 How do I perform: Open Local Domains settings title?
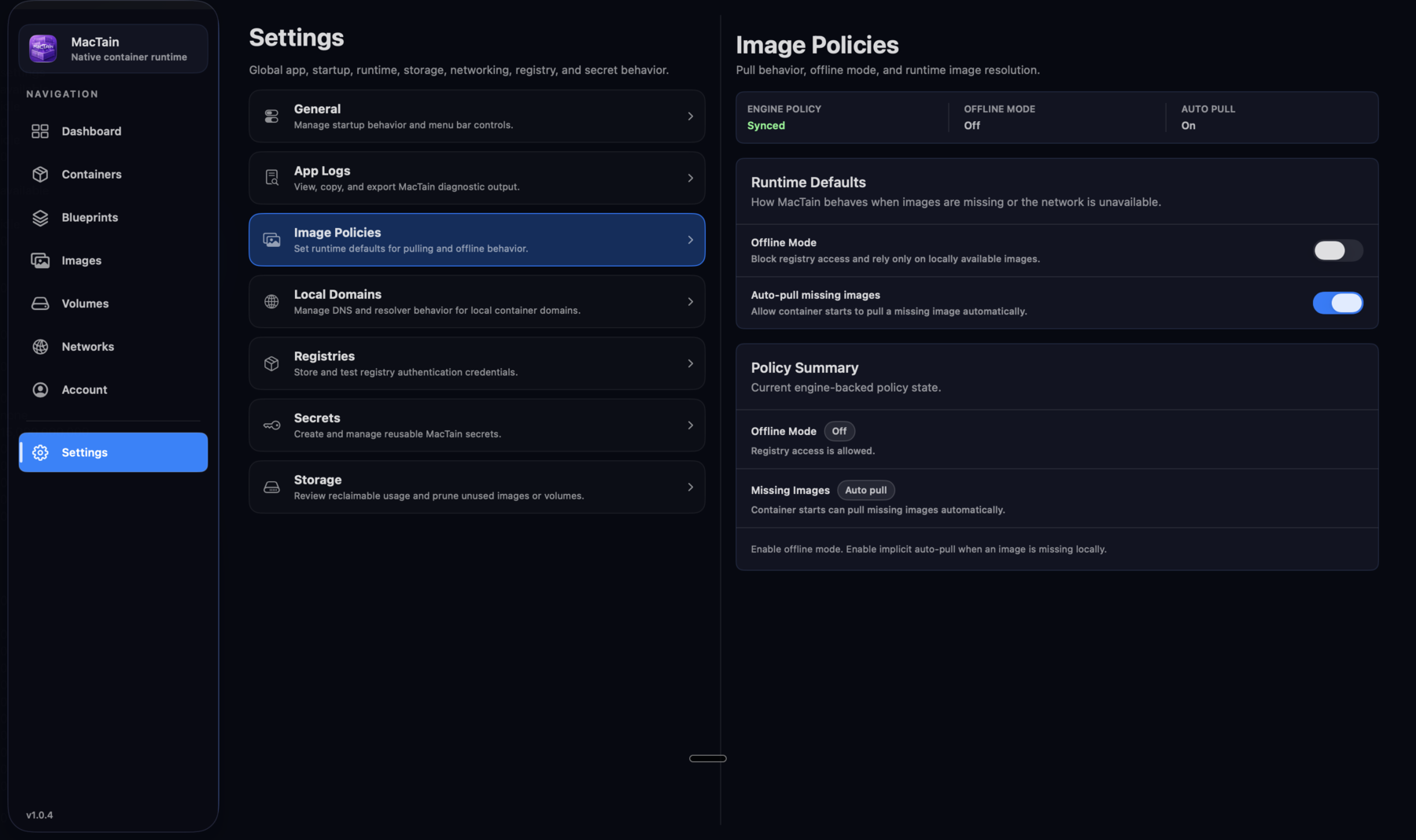tap(337, 294)
